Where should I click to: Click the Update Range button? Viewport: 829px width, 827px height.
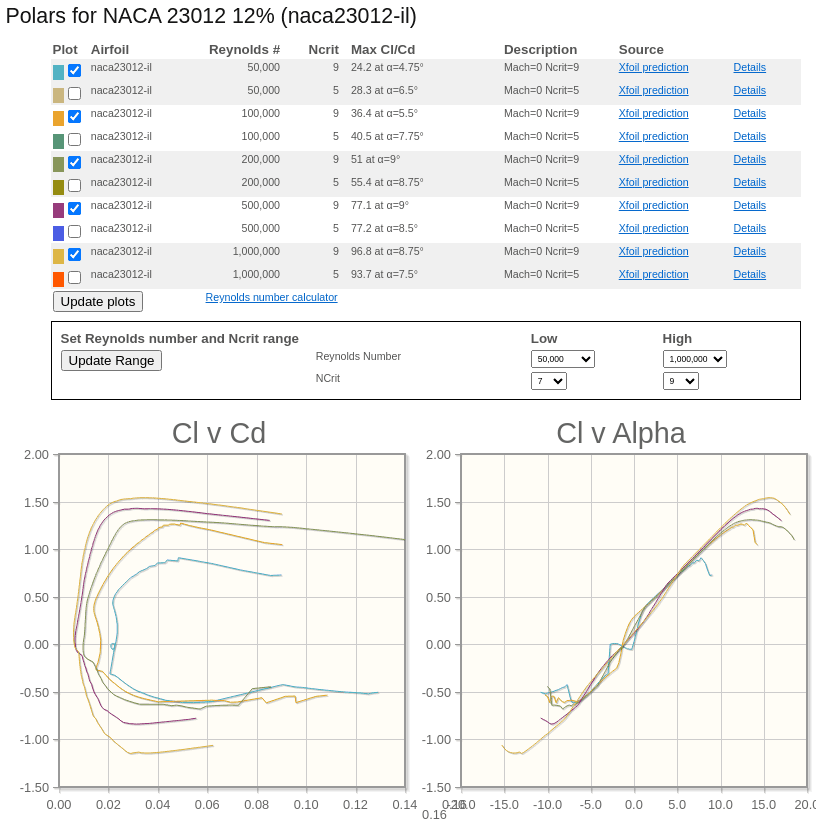[111, 361]
